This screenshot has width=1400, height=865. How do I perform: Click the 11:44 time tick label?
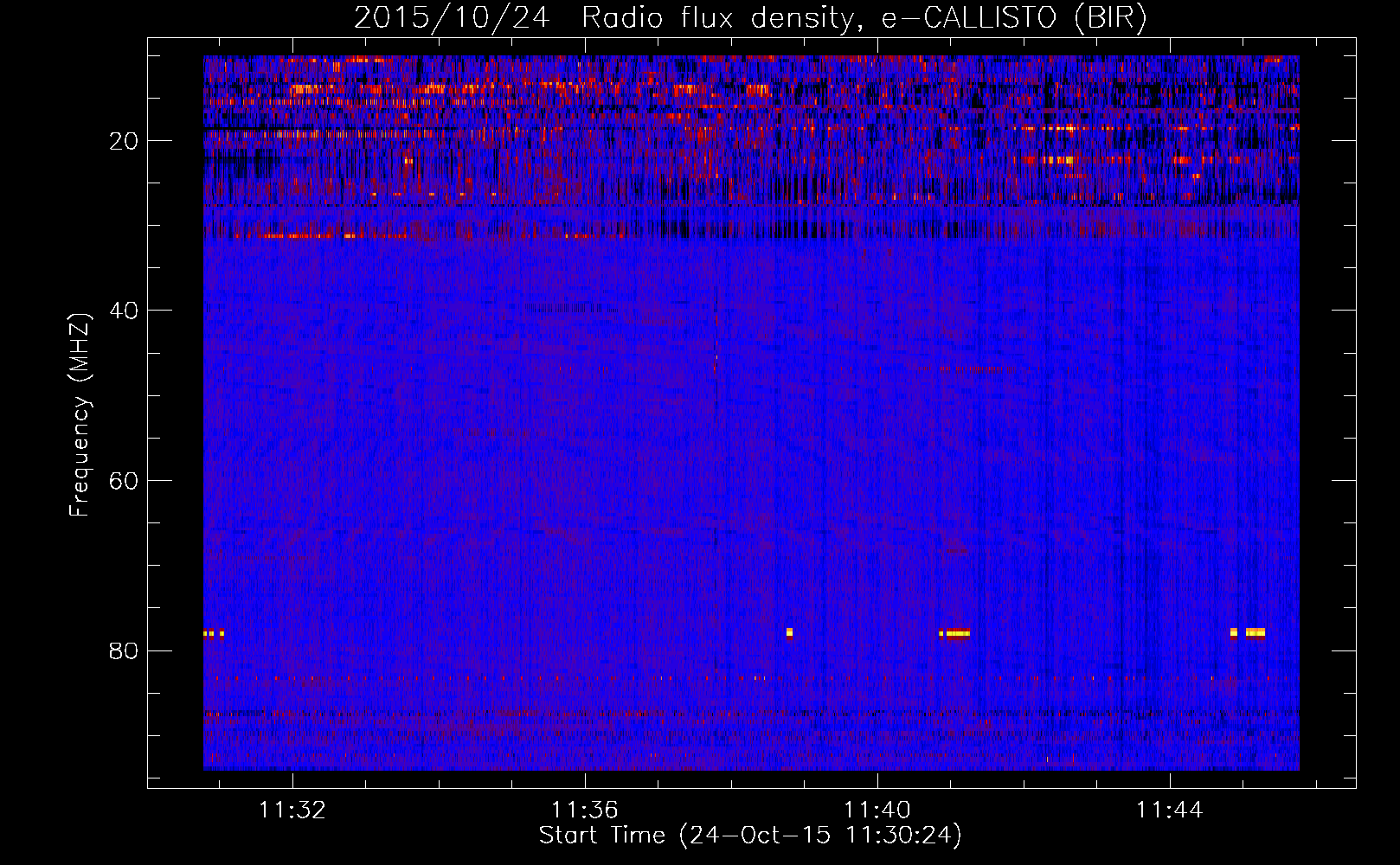pyautogui.click(x=1170, y=810)
